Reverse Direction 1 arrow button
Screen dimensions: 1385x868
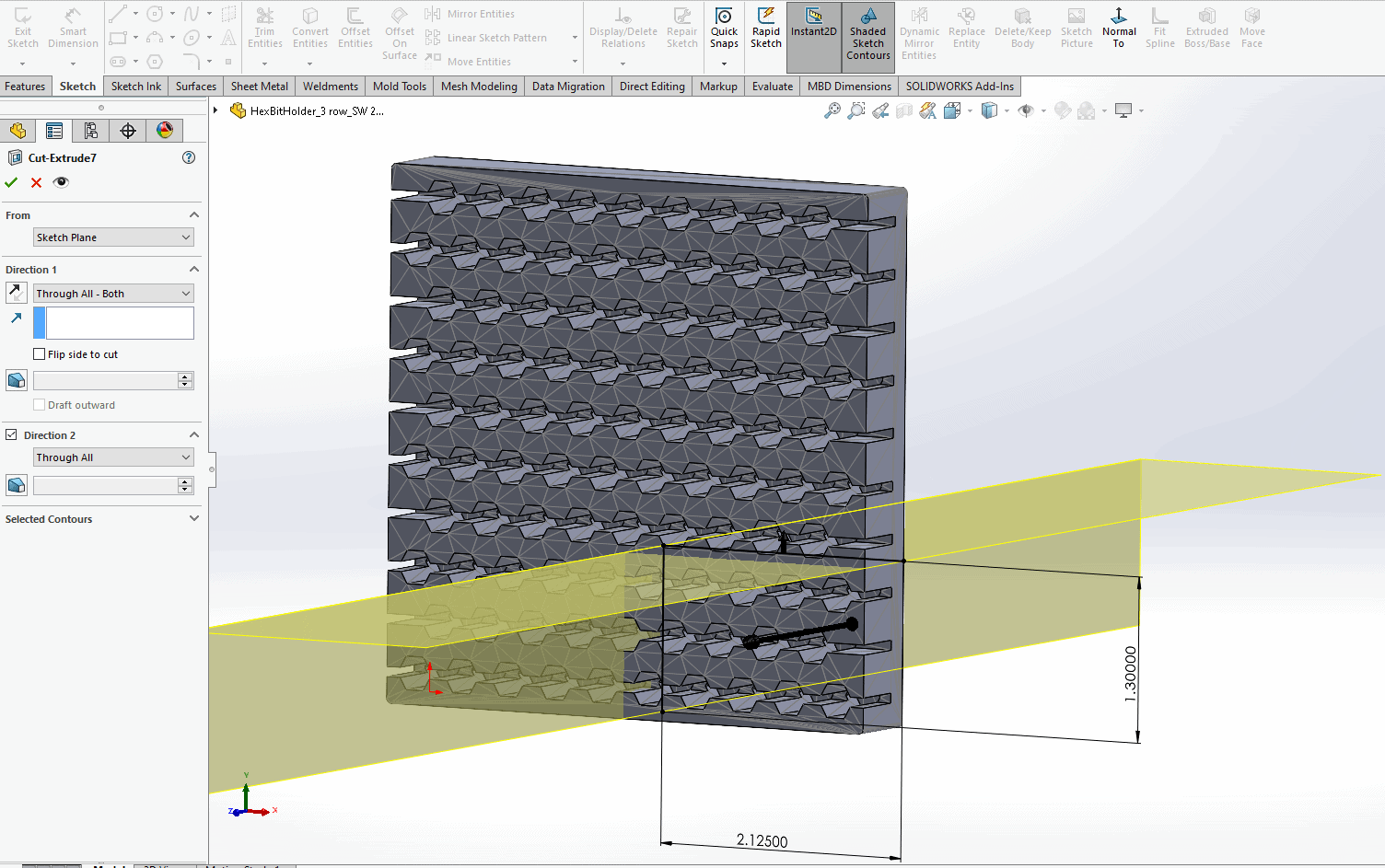17,293
